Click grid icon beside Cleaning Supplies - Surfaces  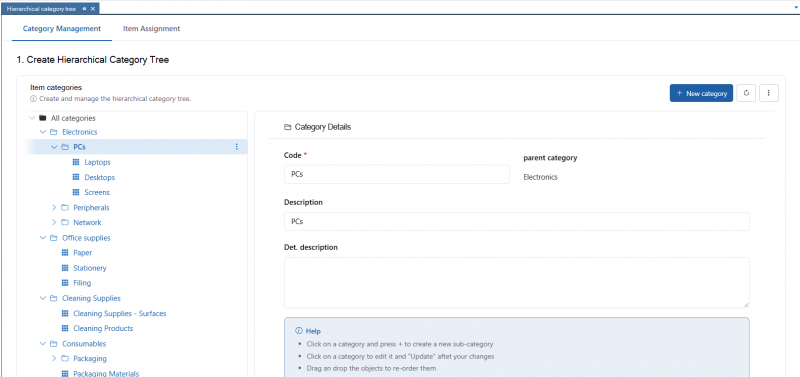(x=65, y=313)
